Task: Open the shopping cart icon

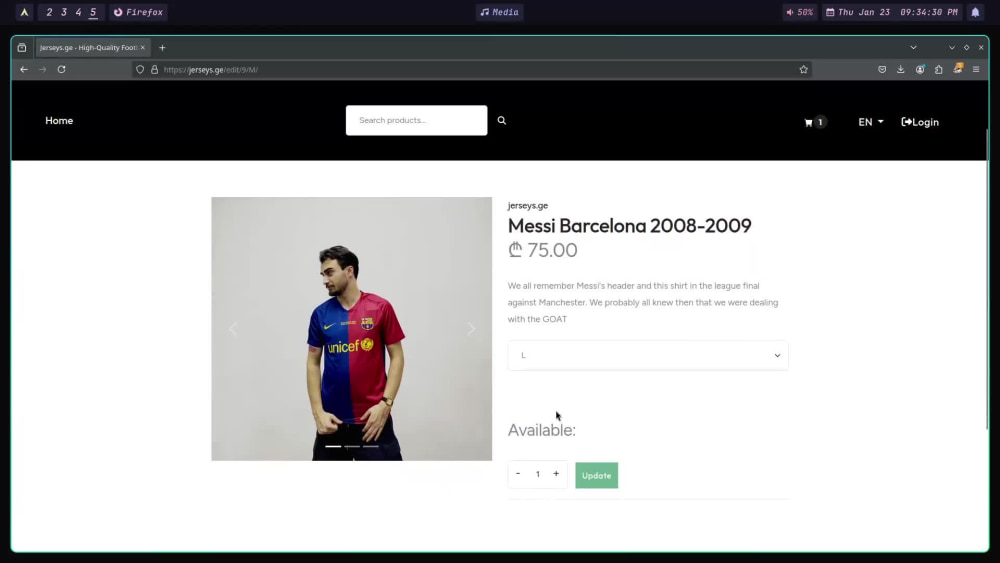Action: (809, 122)
